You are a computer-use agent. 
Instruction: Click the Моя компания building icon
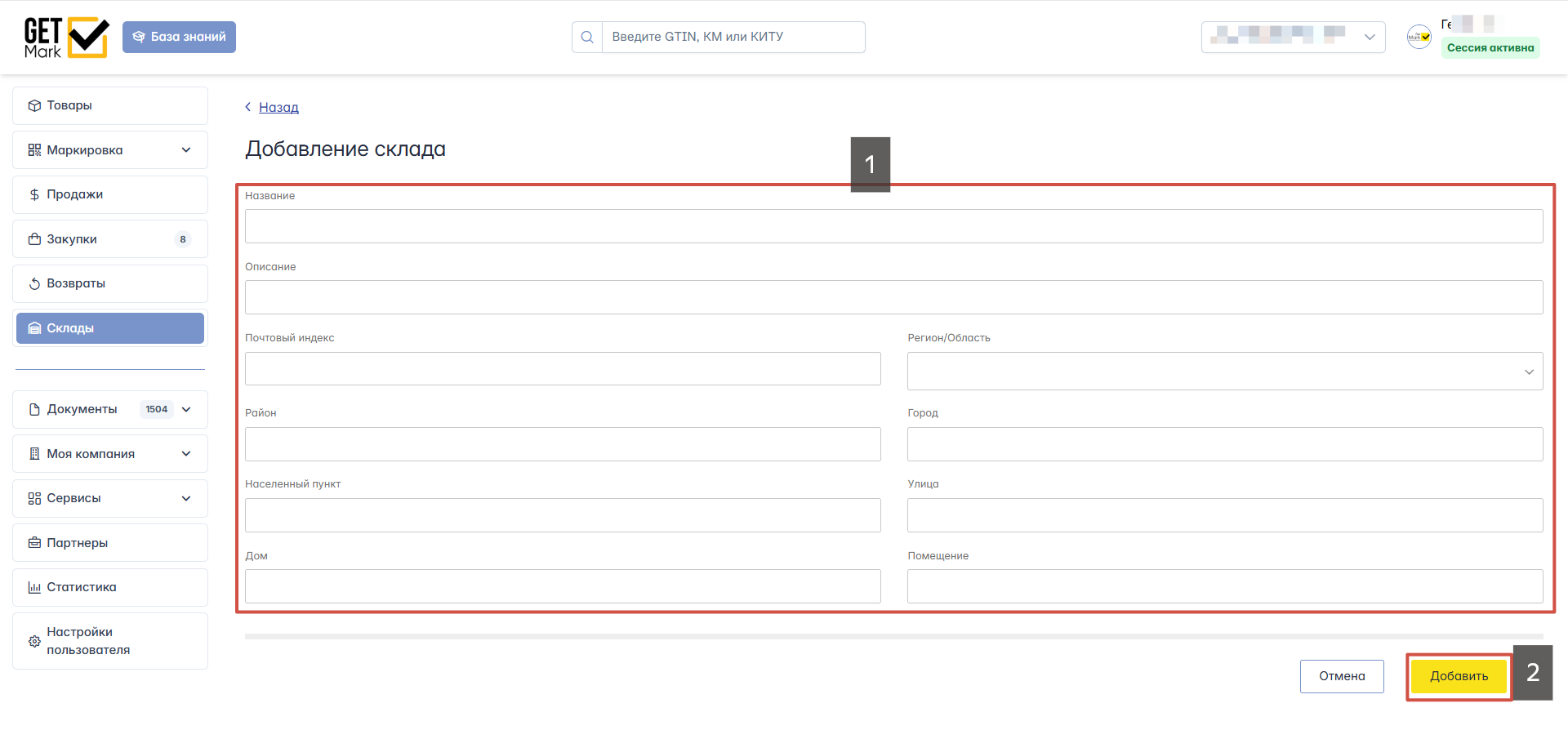tap(34, 454)
